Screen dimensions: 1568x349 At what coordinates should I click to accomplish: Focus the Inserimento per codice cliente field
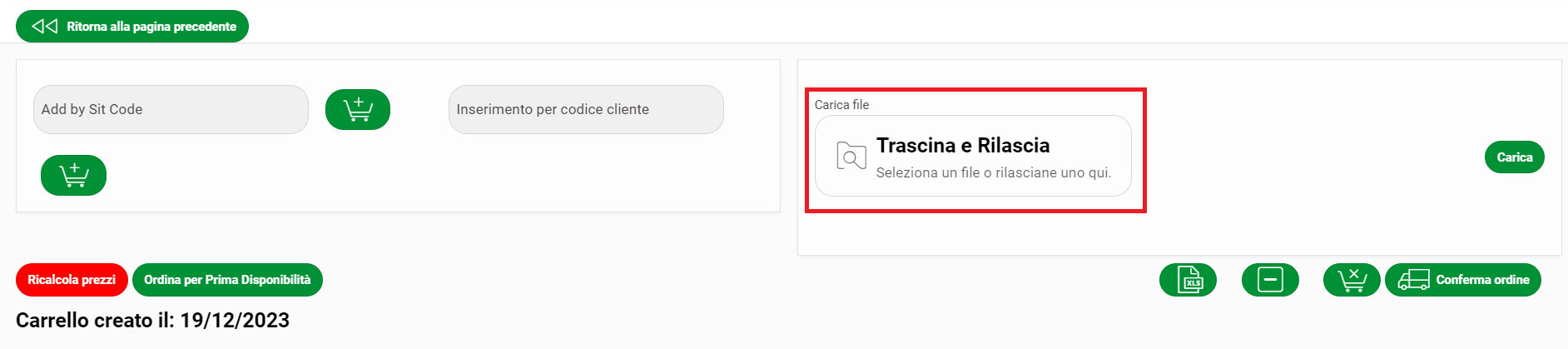pyautogui.click(x=586, y=109)
